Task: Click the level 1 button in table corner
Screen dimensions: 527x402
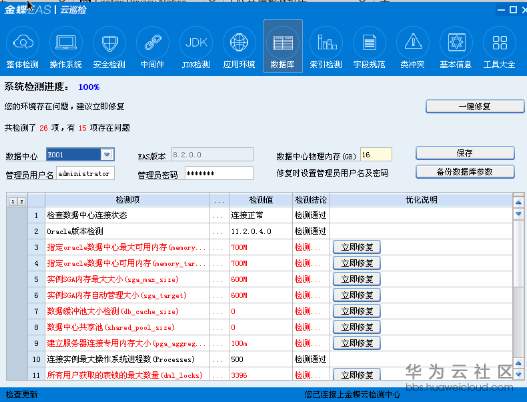Action: click(12, 201)
